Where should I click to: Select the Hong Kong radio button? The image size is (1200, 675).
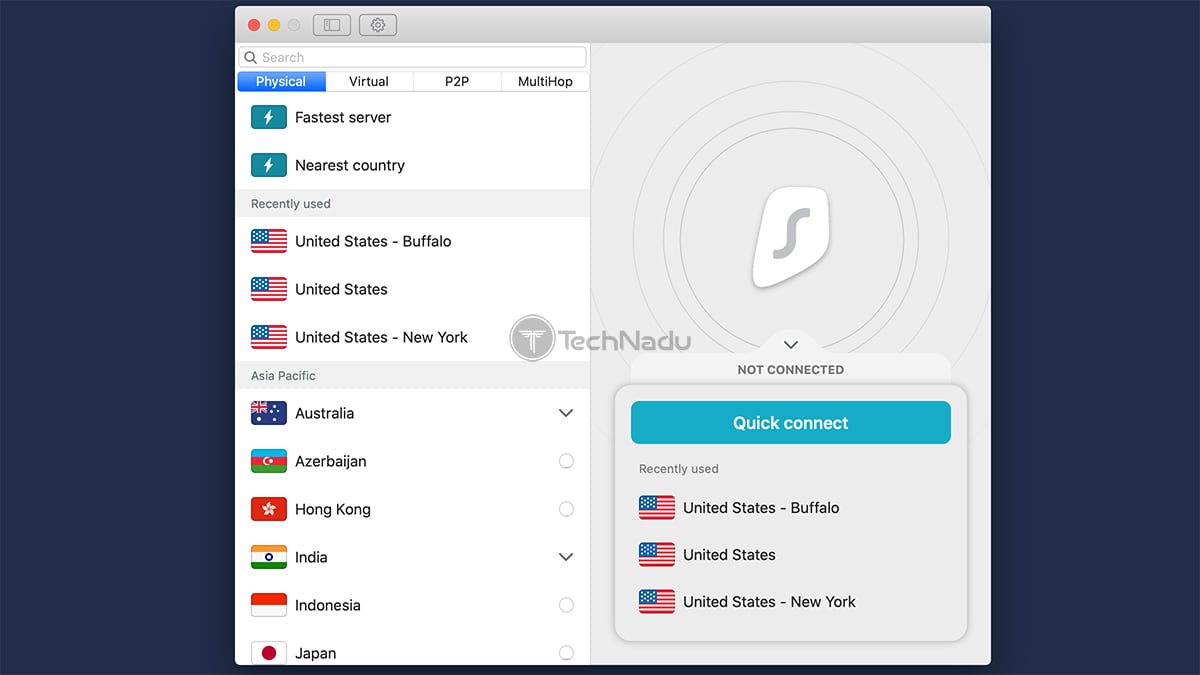566,509
